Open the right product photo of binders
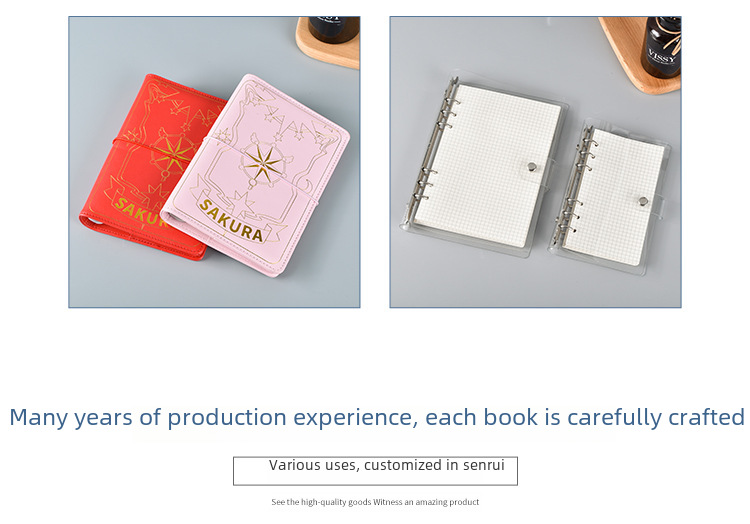750x524 pixels. coord(535,162)
